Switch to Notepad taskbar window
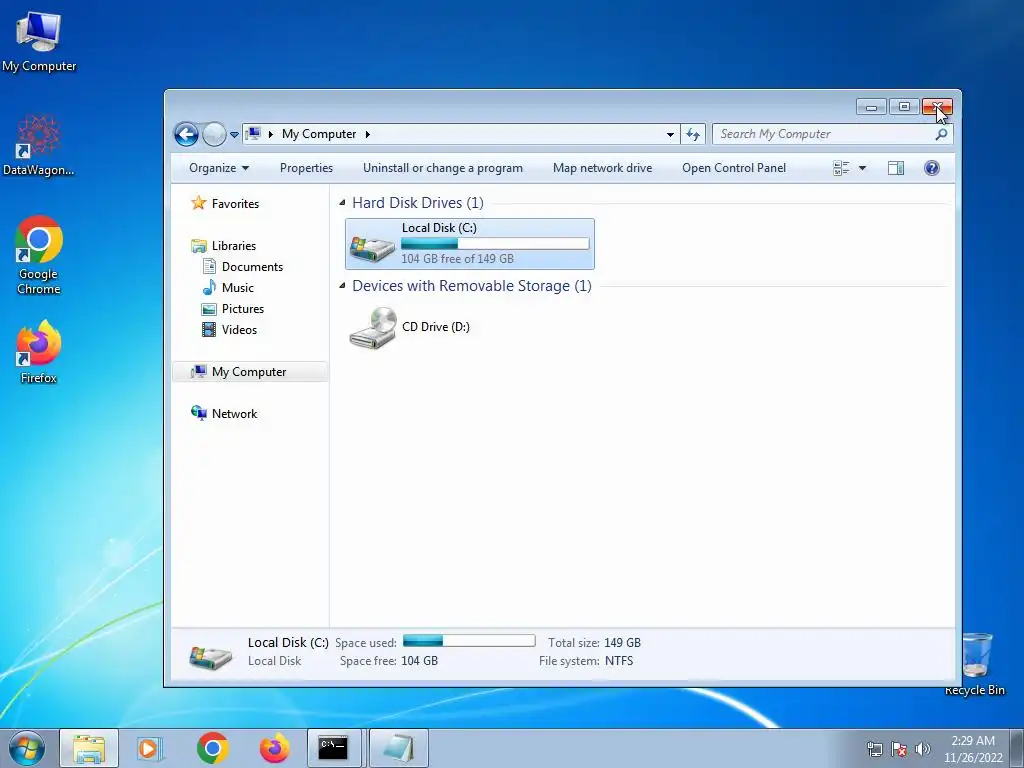This screenshot has height=768, width=1024. [x=399, y=748]
